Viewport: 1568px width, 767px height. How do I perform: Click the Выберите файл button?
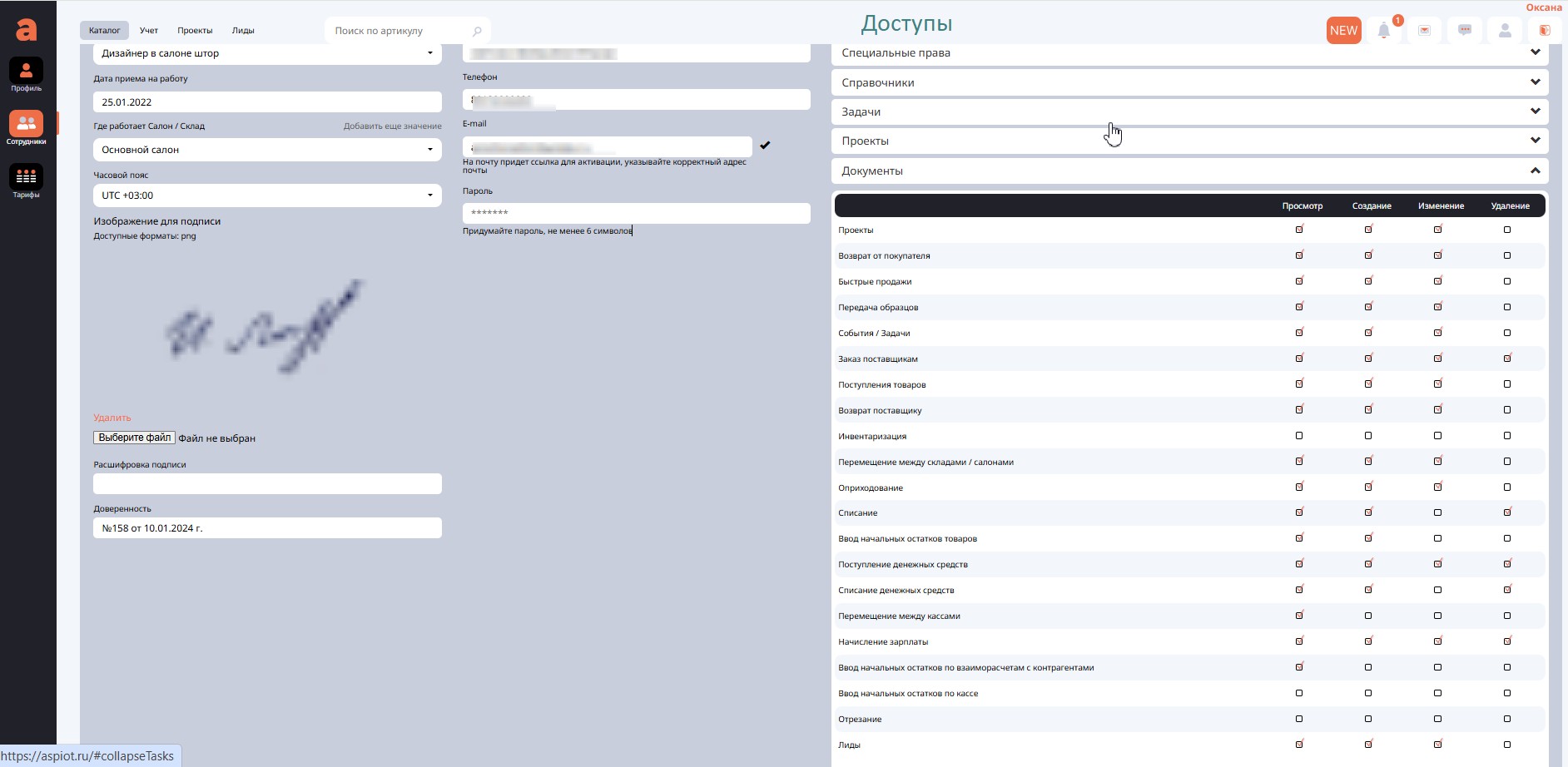point(134,438)
